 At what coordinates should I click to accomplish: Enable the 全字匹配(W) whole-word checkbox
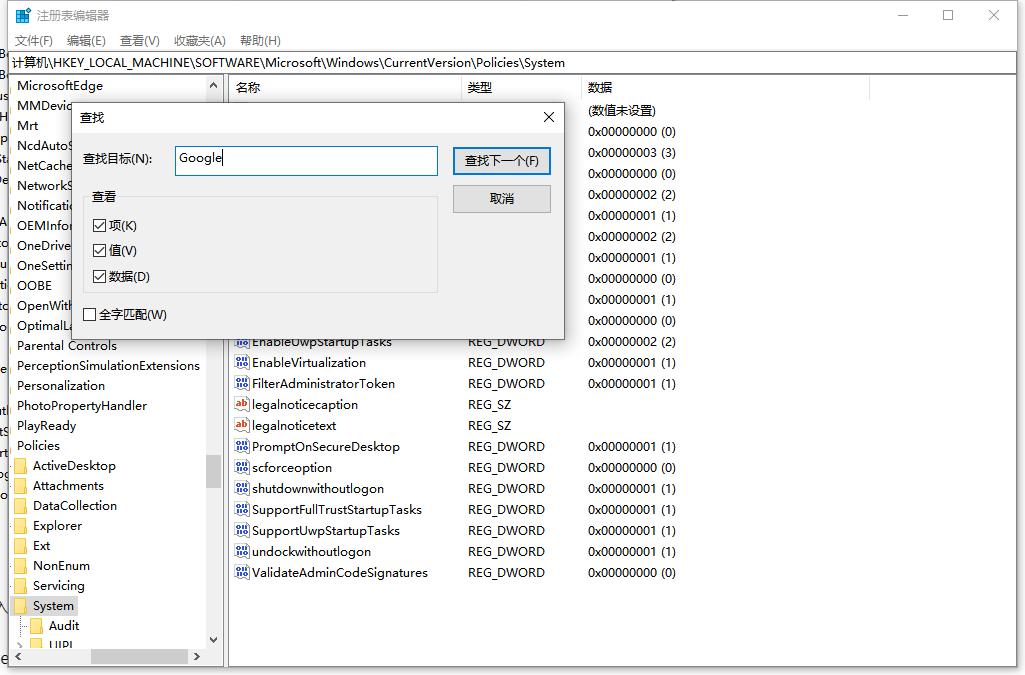90,315
